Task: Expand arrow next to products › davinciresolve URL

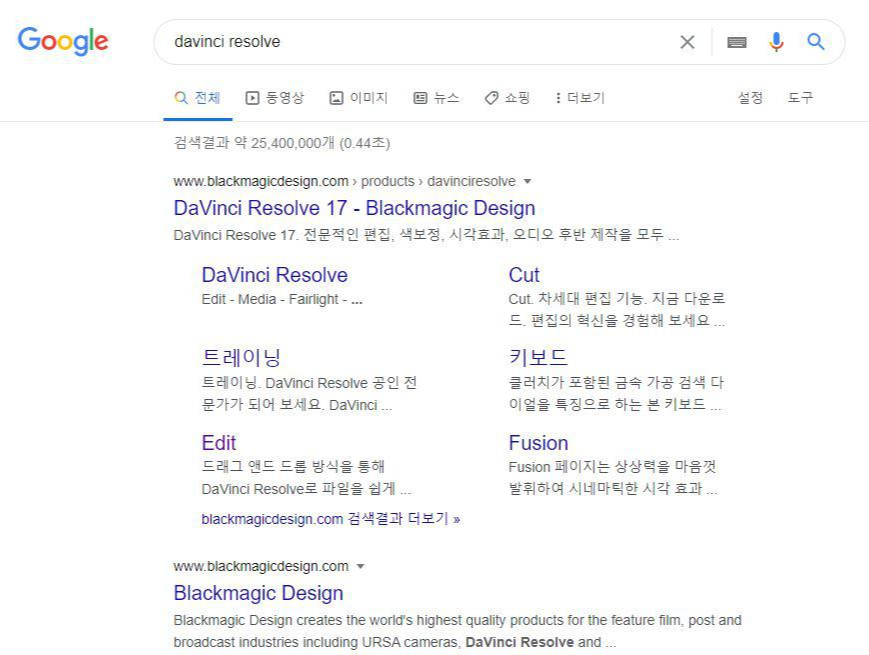Action: coord(528,181)
